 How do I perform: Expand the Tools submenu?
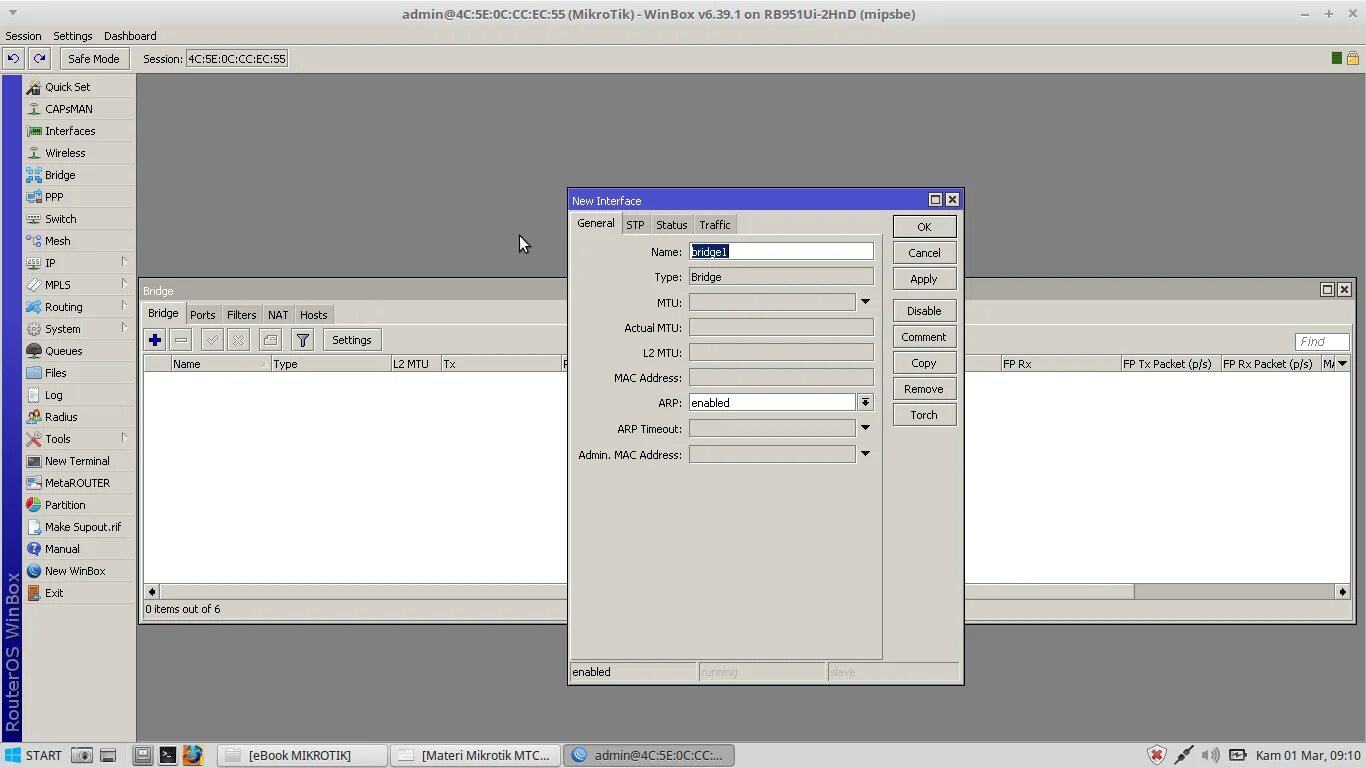[x=124, y=438]
